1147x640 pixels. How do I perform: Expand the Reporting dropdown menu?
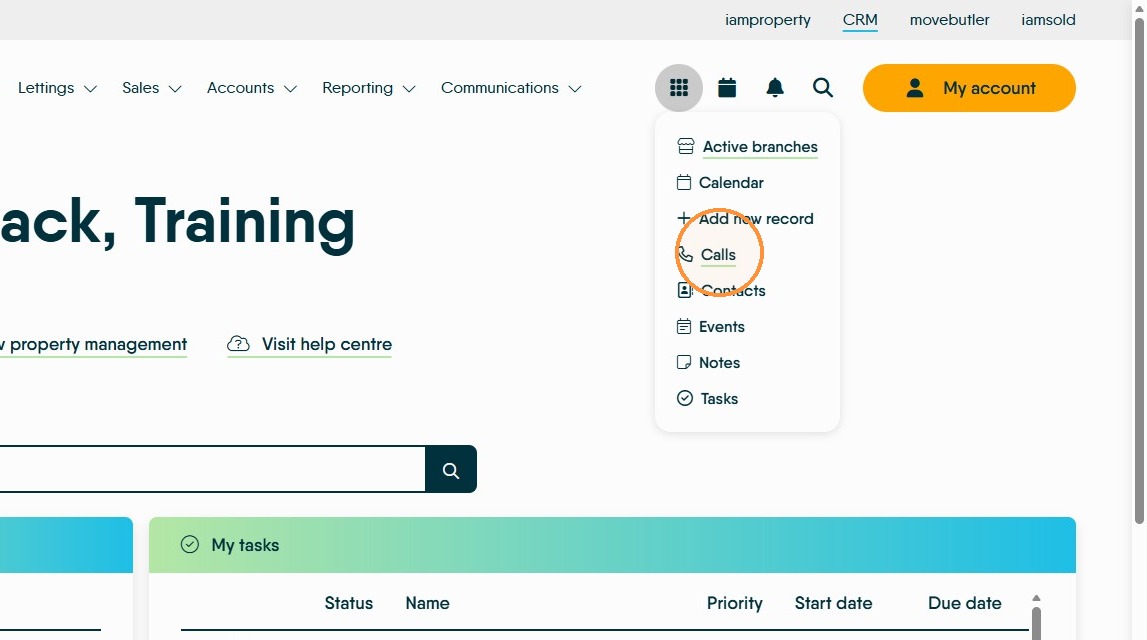click(x=369, y=88)
